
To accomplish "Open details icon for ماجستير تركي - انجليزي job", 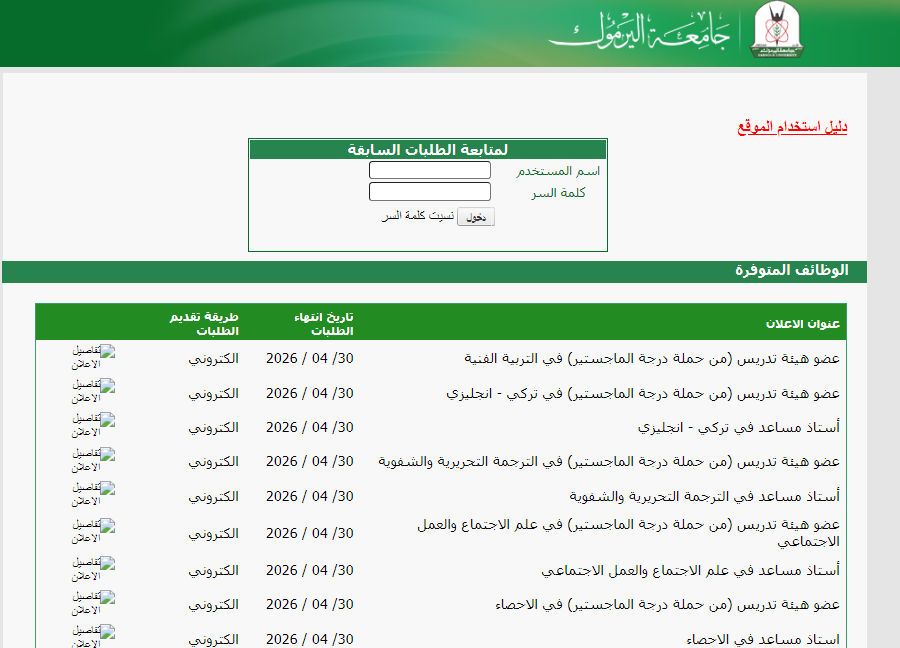I will (94, 392).
